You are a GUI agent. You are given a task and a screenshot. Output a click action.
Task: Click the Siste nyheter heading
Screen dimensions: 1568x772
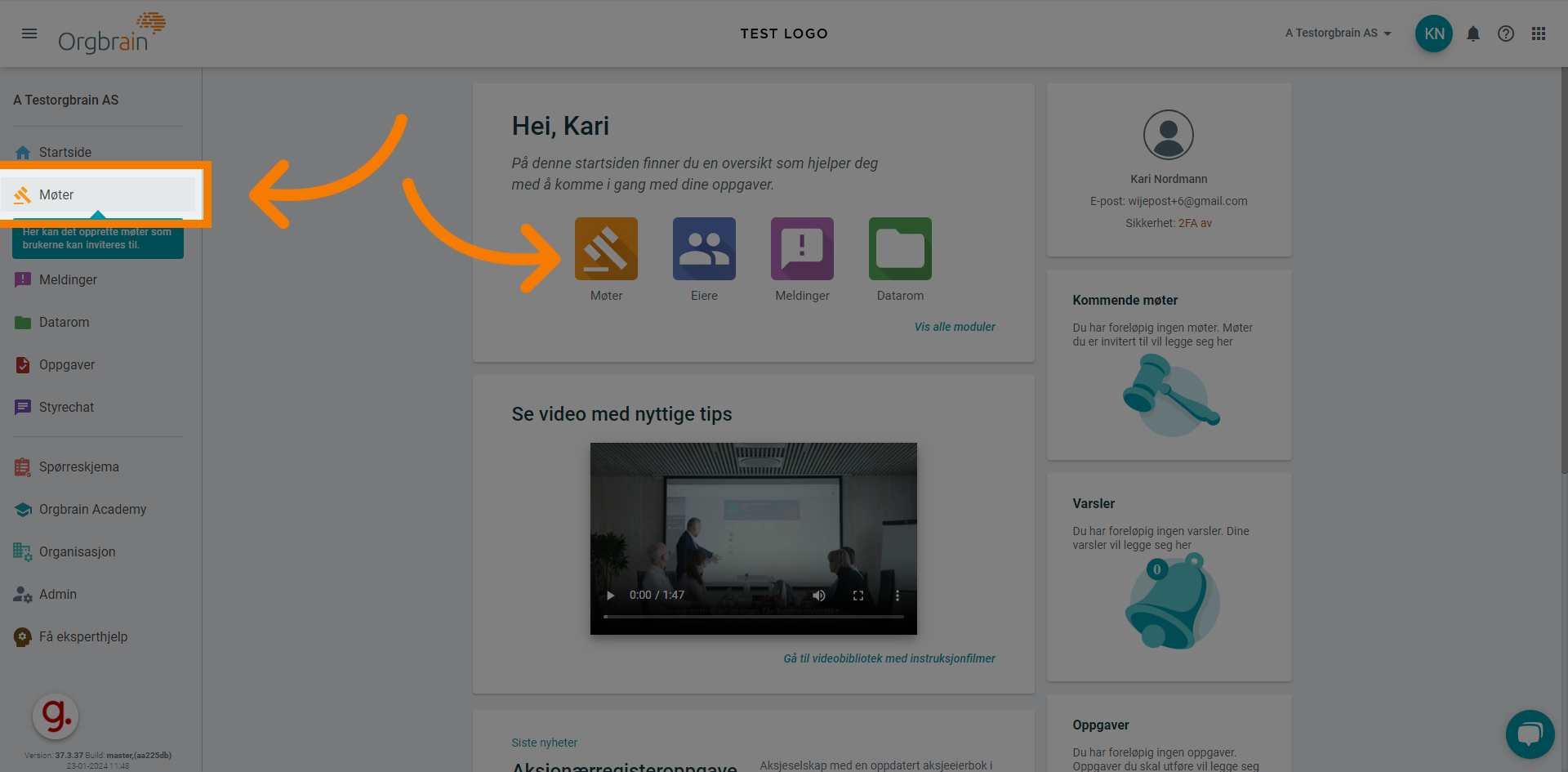545,743
